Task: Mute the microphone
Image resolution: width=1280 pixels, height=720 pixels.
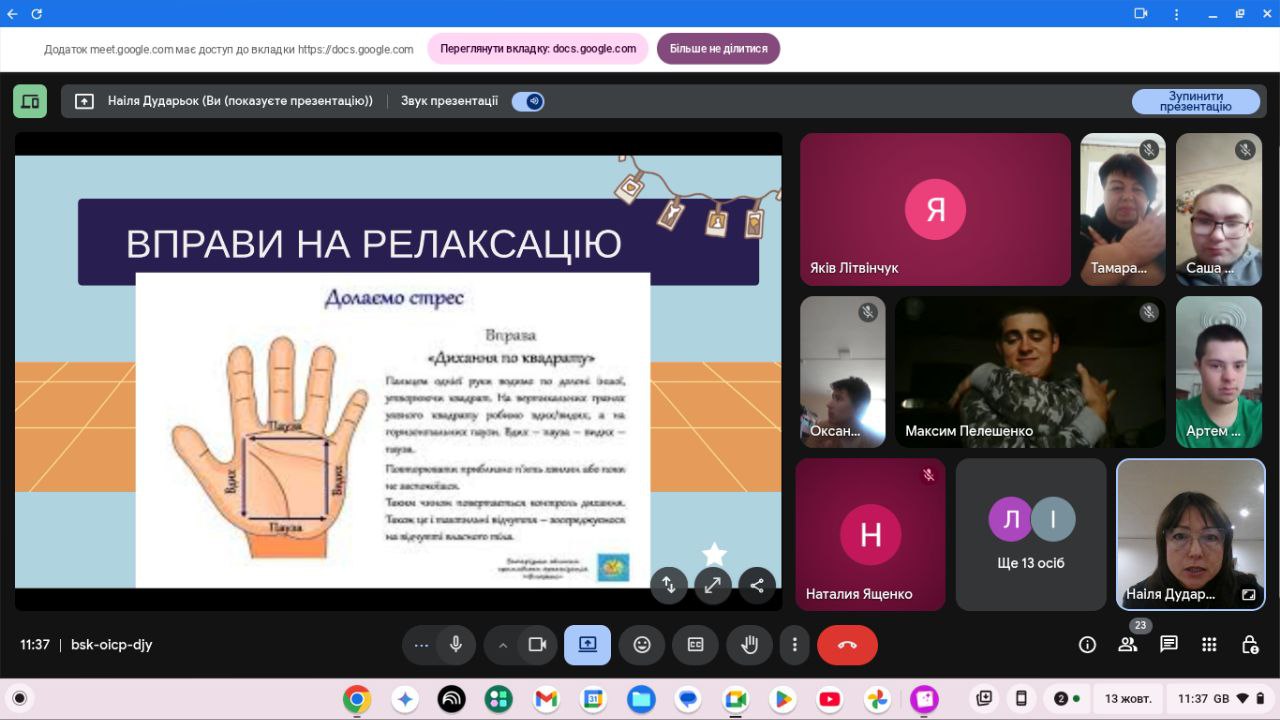Action: pos(456,645)
